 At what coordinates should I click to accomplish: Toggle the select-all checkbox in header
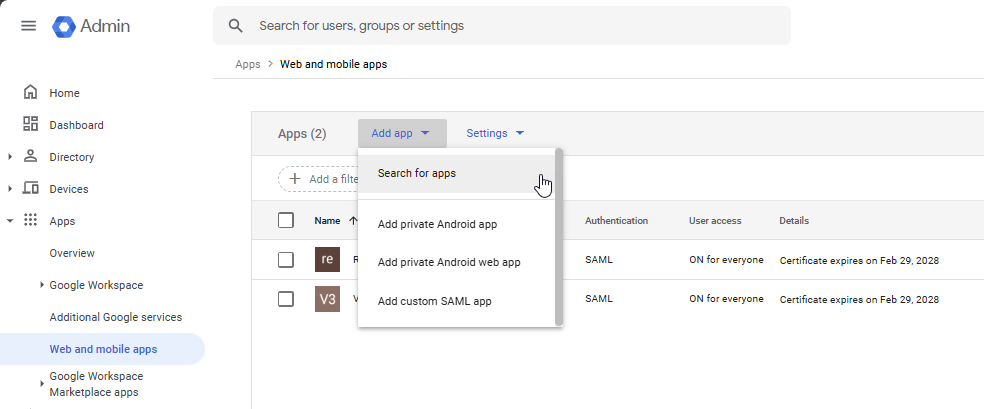point(286,220)
